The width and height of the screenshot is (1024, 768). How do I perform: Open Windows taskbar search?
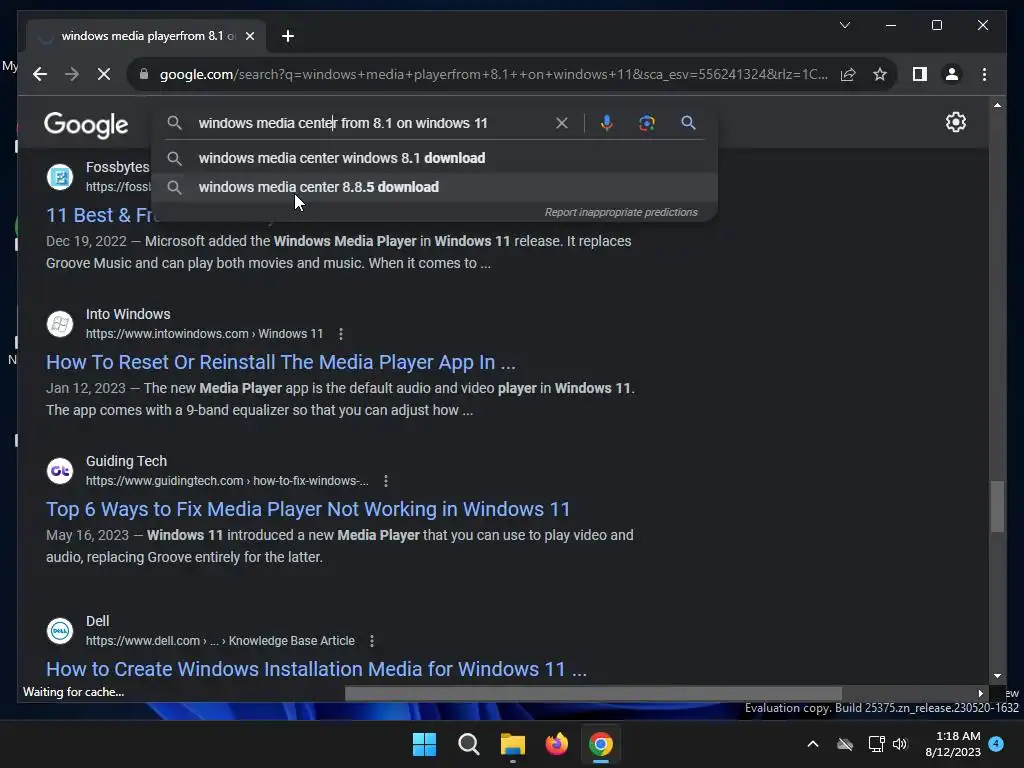tap(469, 744)
